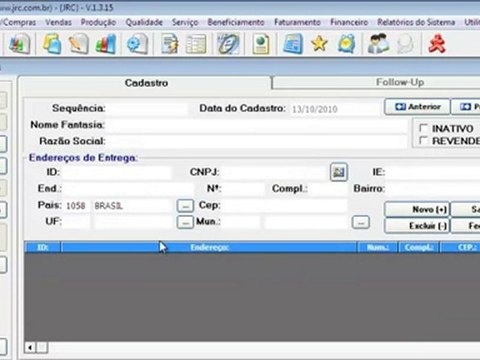480x360 pixels.
Task: Click the Pais code field showing 1058
Action: click(76, 206)
